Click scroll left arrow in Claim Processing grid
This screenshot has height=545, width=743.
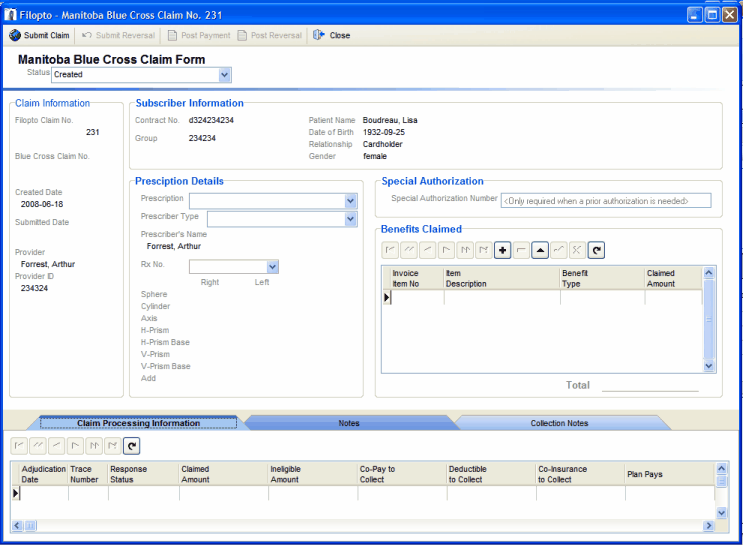(x=17, y=525)
